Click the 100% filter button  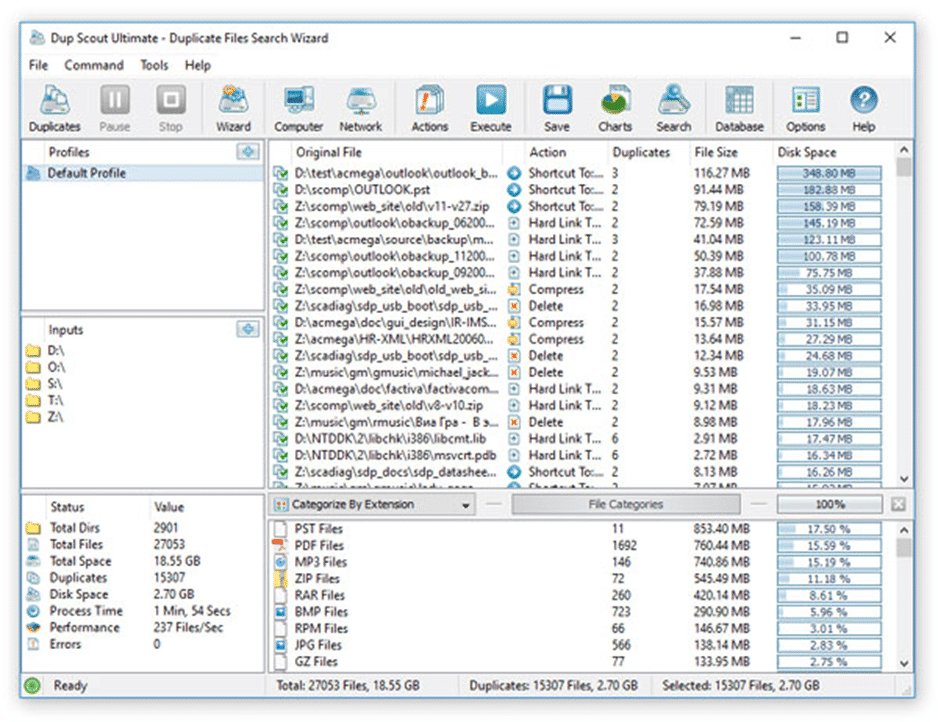(x=829, y=505)
